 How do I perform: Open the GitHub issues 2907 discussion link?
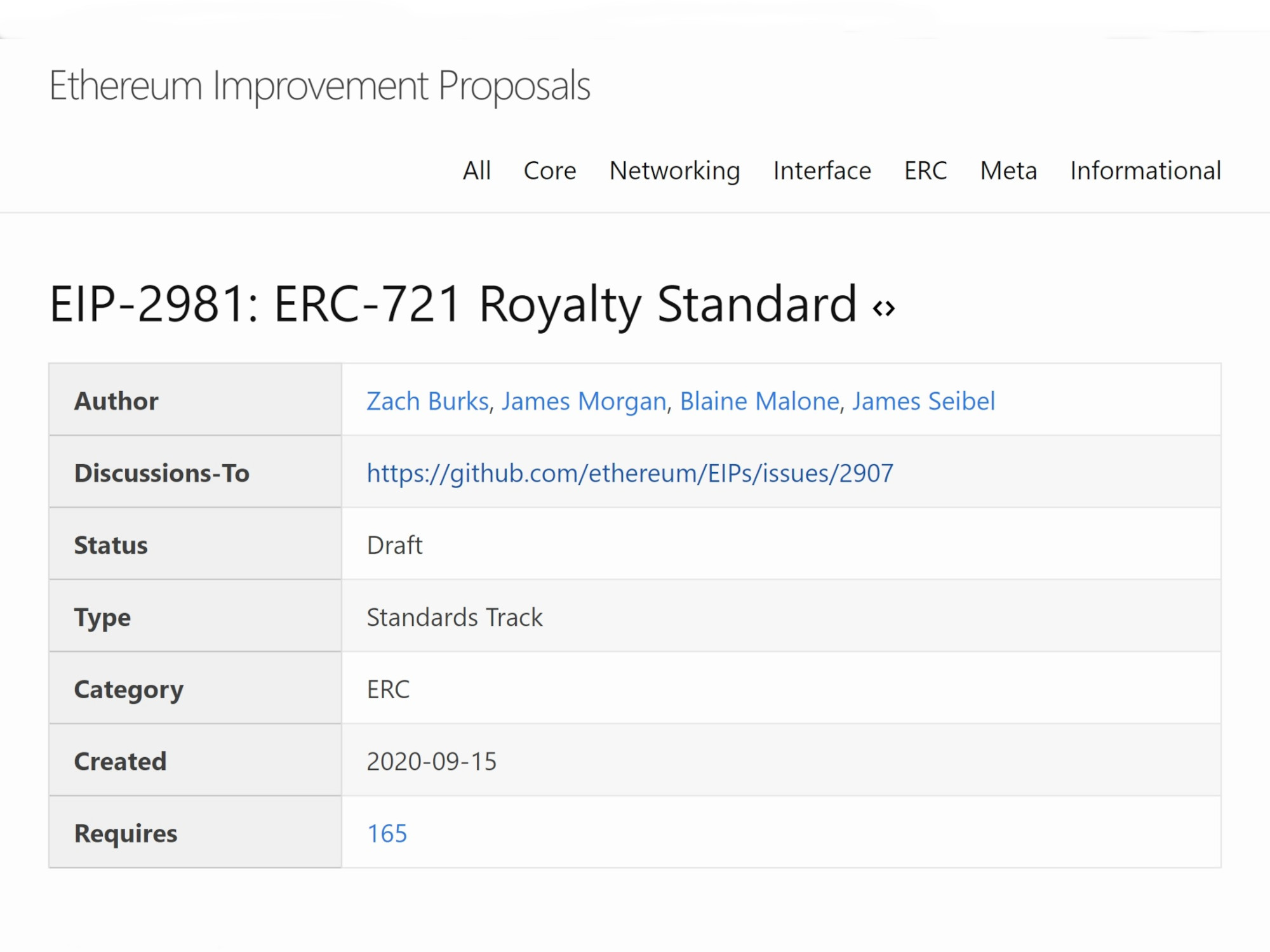point(629,473)
